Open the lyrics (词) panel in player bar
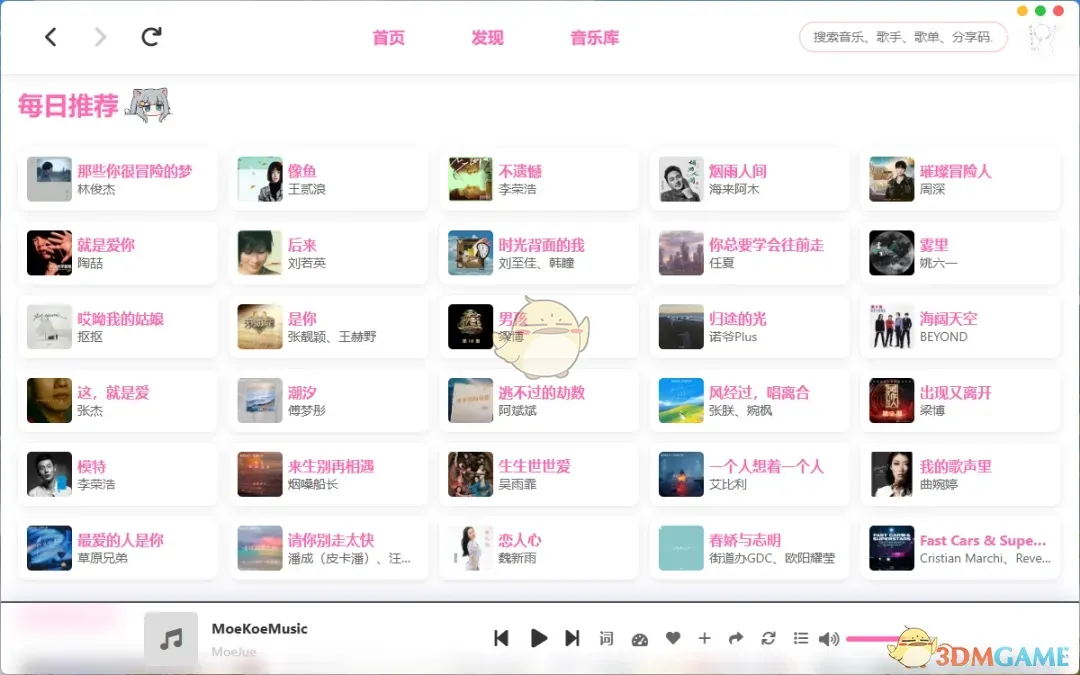 [606, 638]
